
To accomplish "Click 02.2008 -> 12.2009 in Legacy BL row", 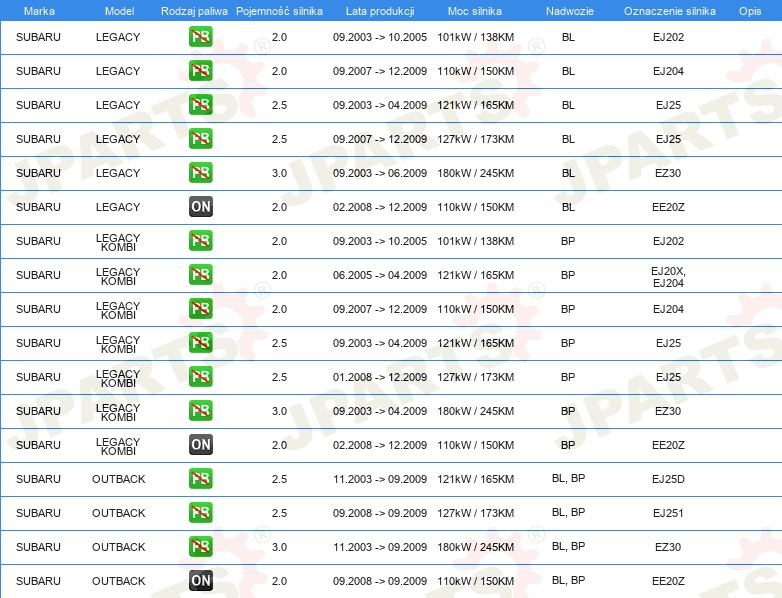I will [380, 207].
